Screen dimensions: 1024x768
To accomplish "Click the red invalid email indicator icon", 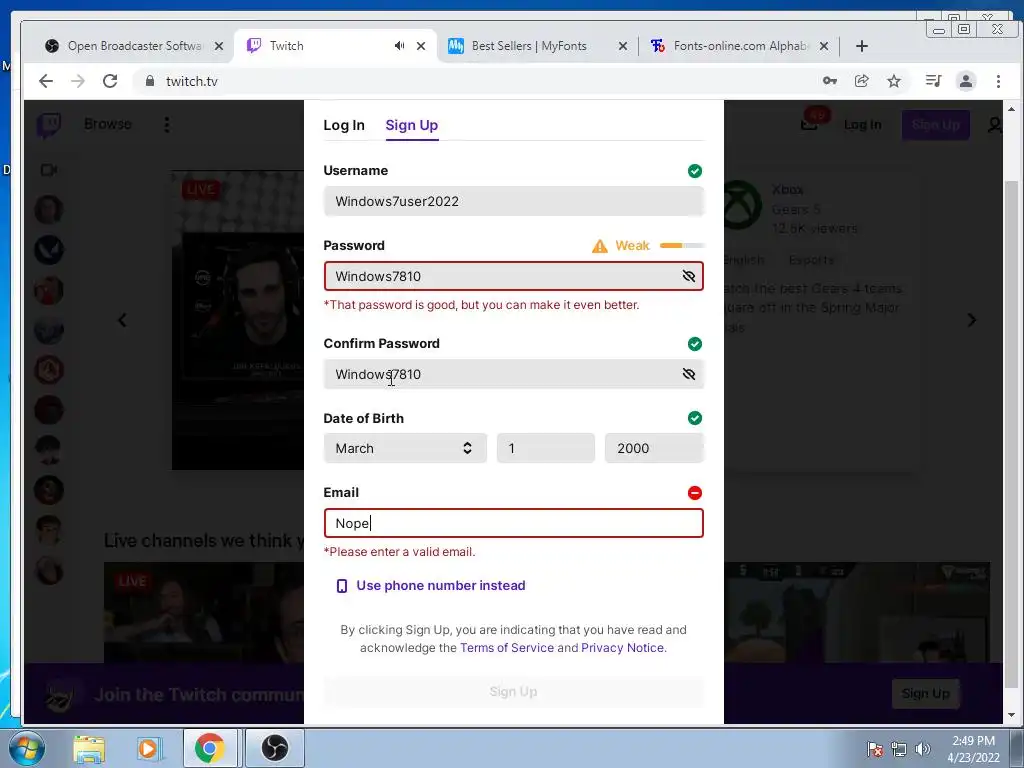I will pos(695,493).
